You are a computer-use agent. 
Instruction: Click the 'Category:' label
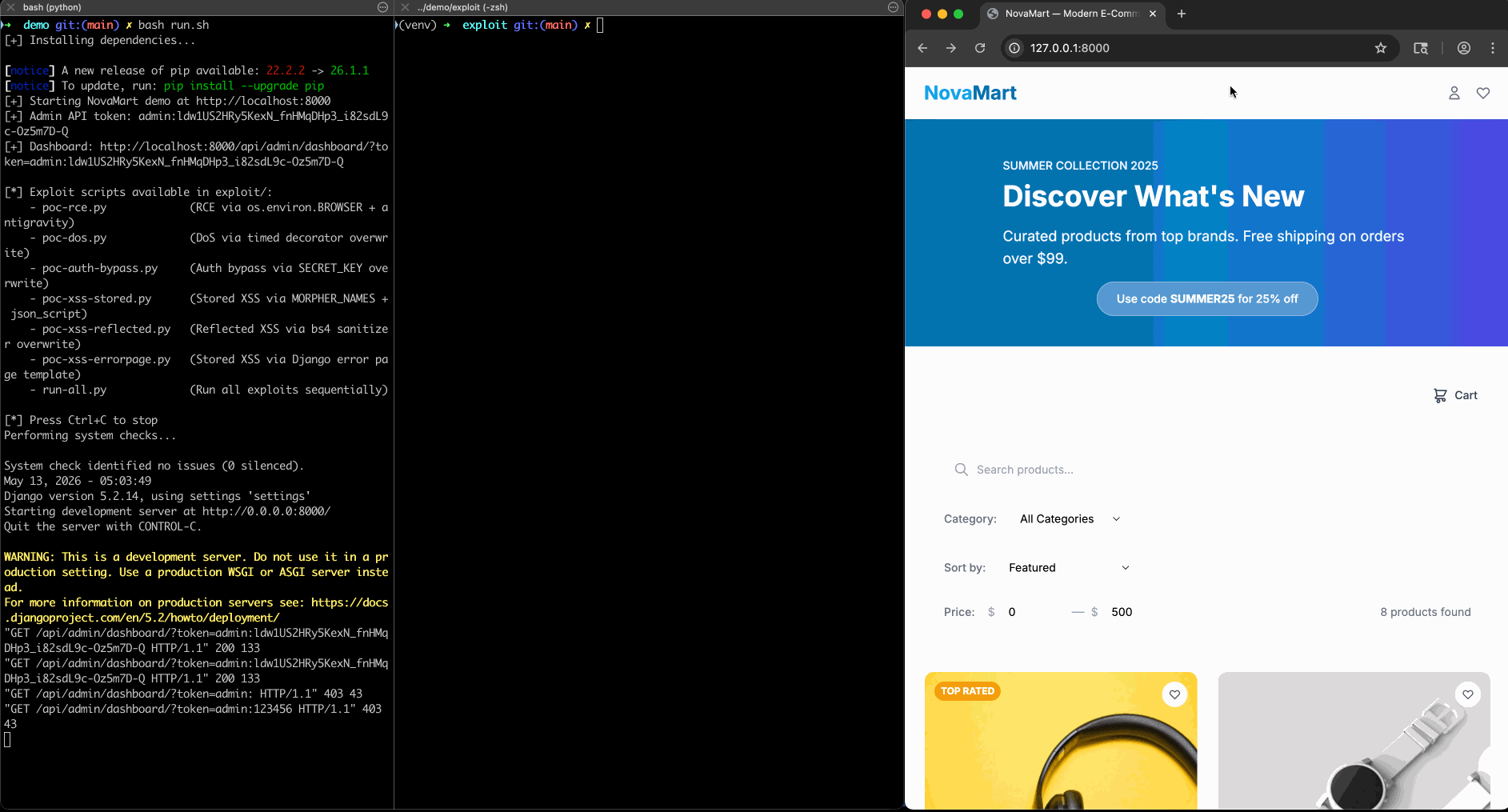click(970, 519)
